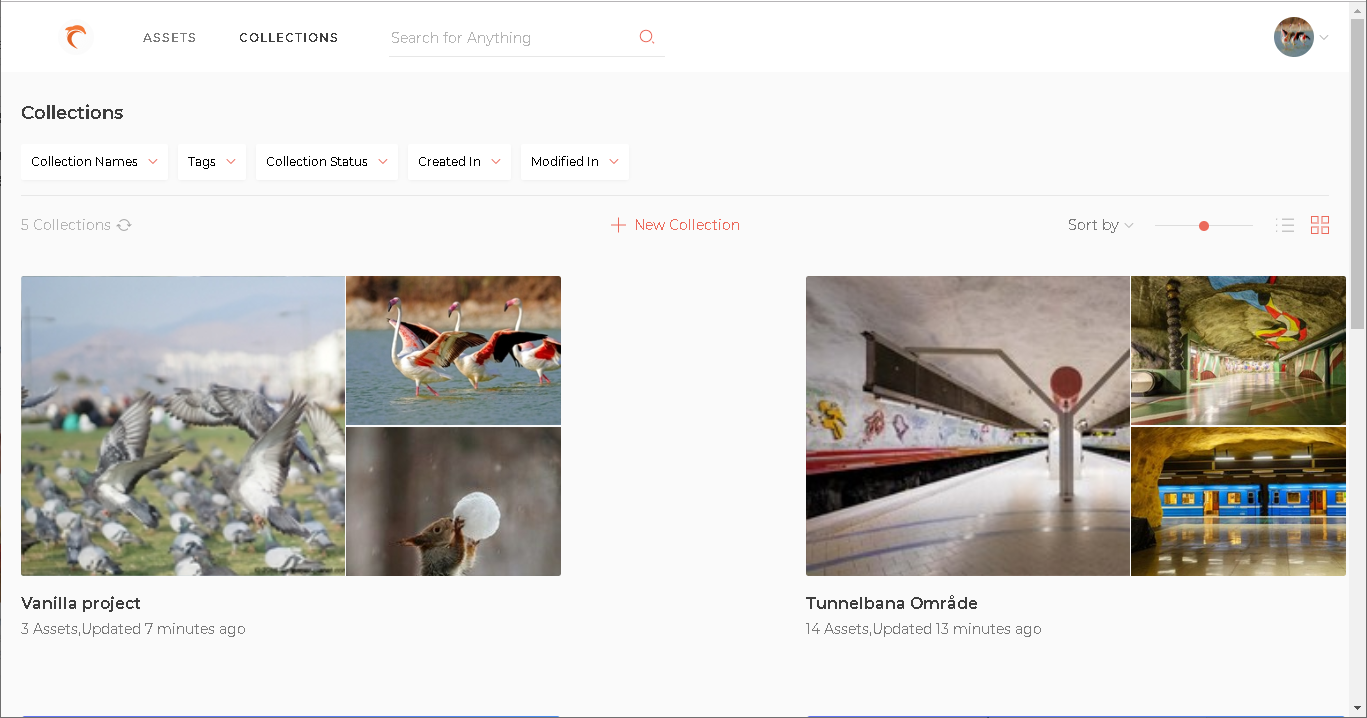Open the Vanilla project collection title
1367x718 pixels.
click(x=81, y=603)
